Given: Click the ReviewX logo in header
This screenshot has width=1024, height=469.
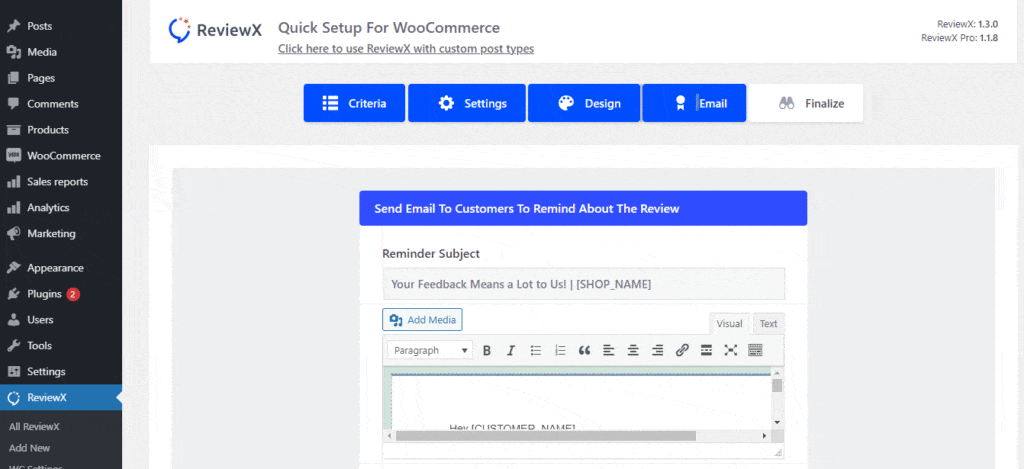Looking at the screenshot, I should tap(215, 29).
